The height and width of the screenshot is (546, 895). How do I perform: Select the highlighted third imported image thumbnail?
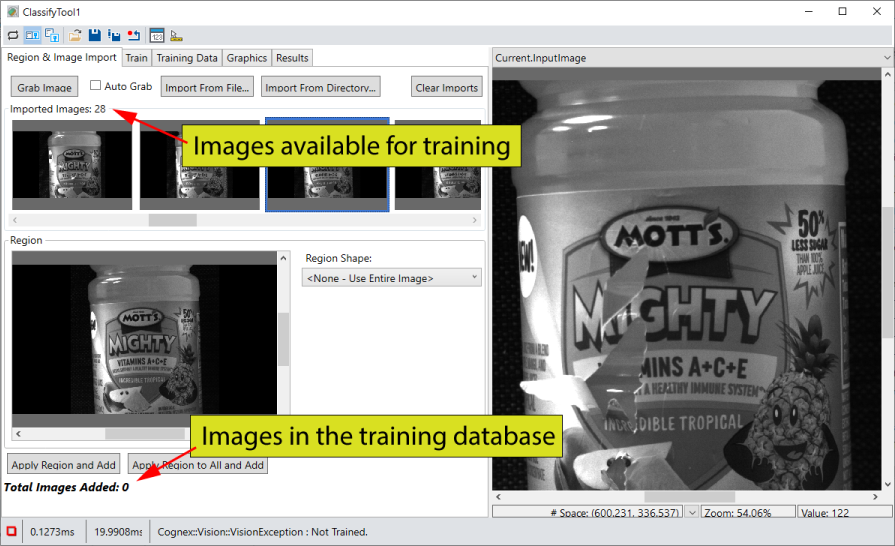coord(328,165)
